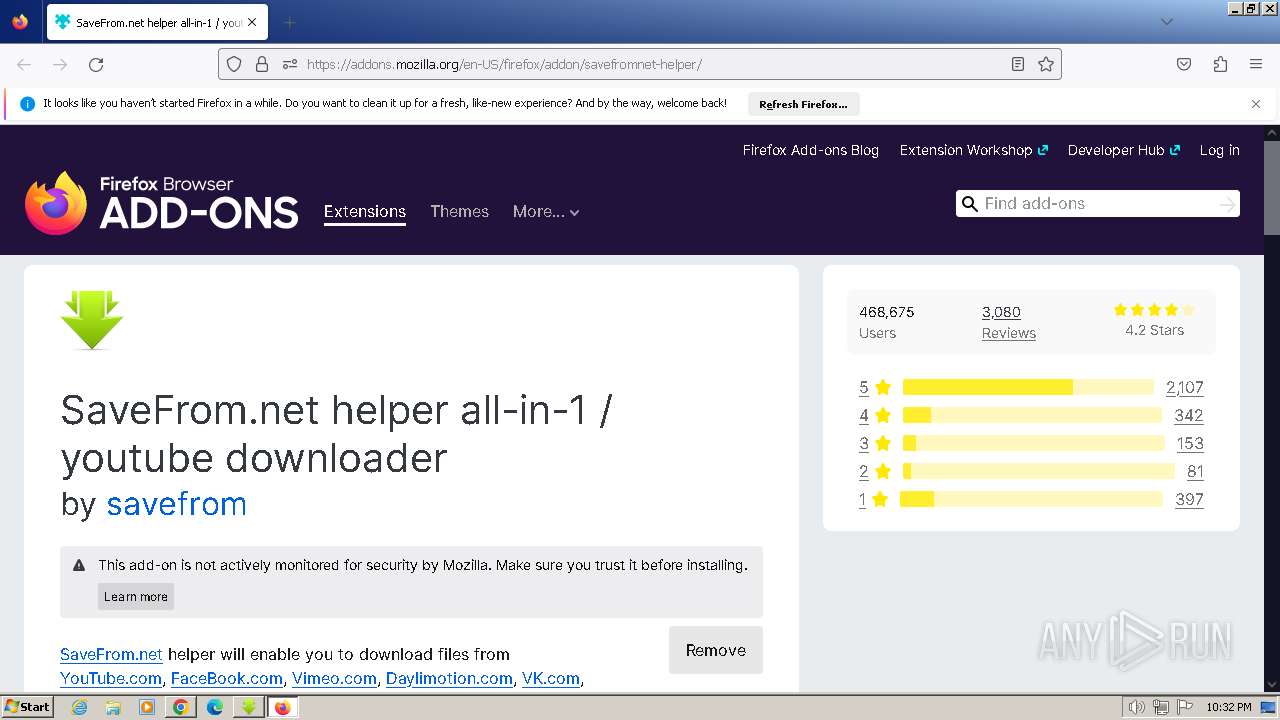
Task: Click the green SaveFrom arrow add-on icon
Action: [x=92, y=320]
